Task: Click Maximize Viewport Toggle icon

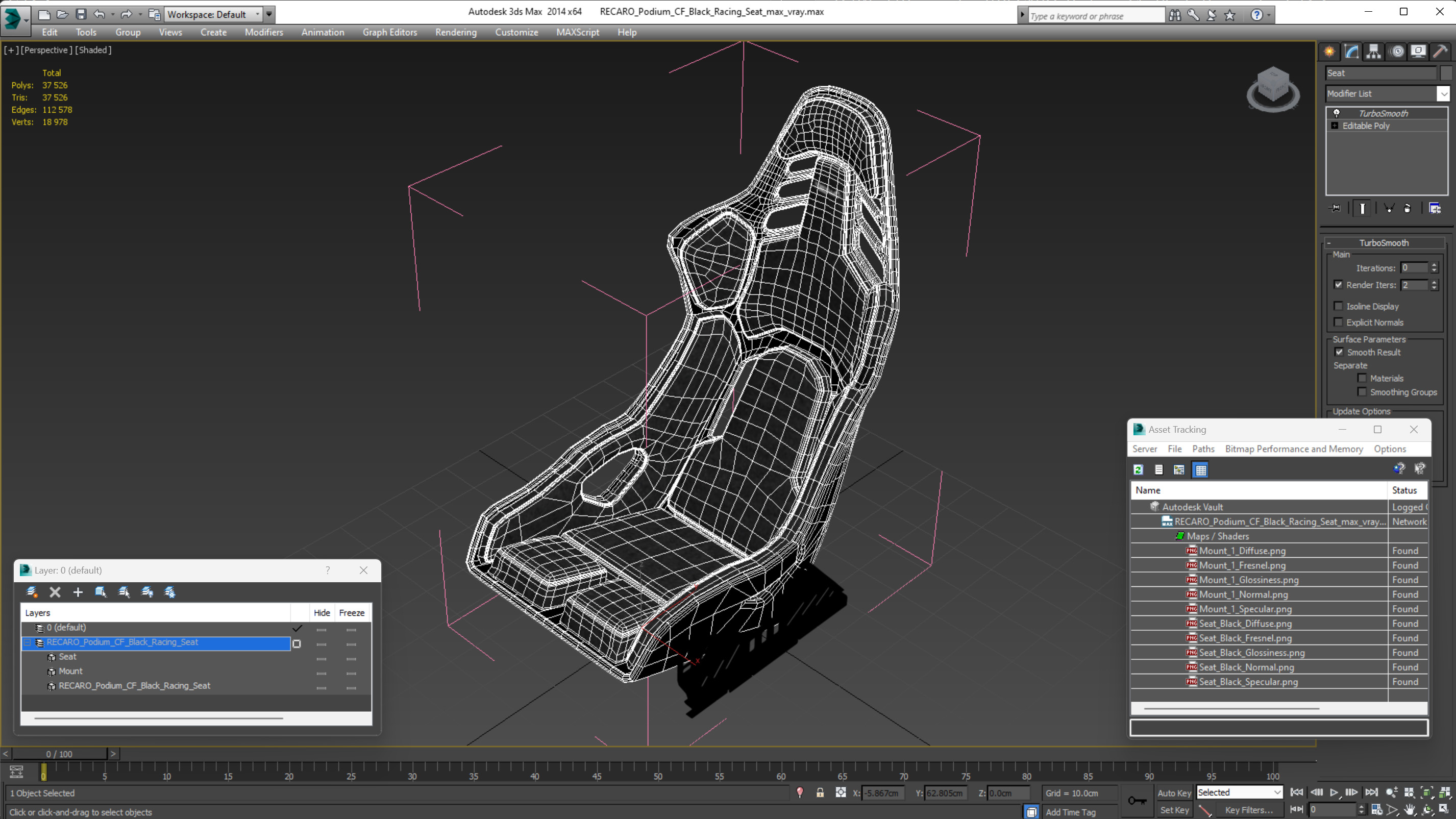Action: 1444,809
